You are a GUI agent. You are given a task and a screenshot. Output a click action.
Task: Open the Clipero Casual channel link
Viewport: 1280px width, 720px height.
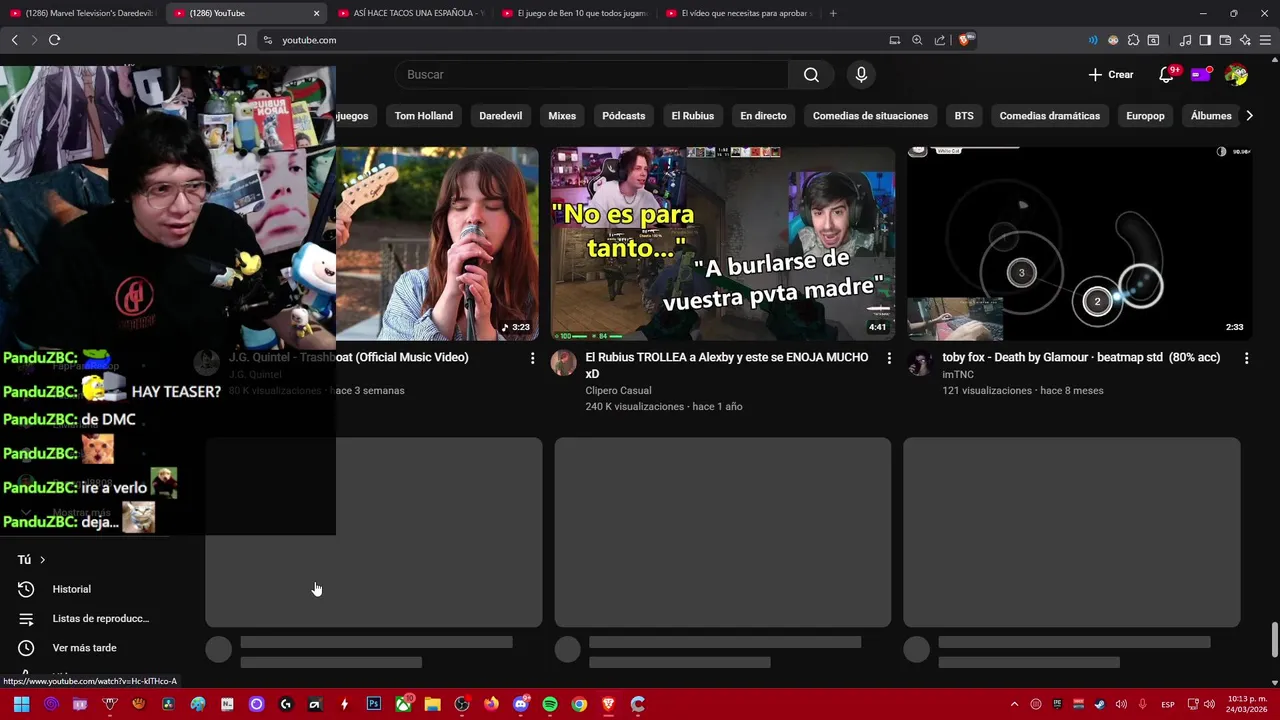[618, 391]
